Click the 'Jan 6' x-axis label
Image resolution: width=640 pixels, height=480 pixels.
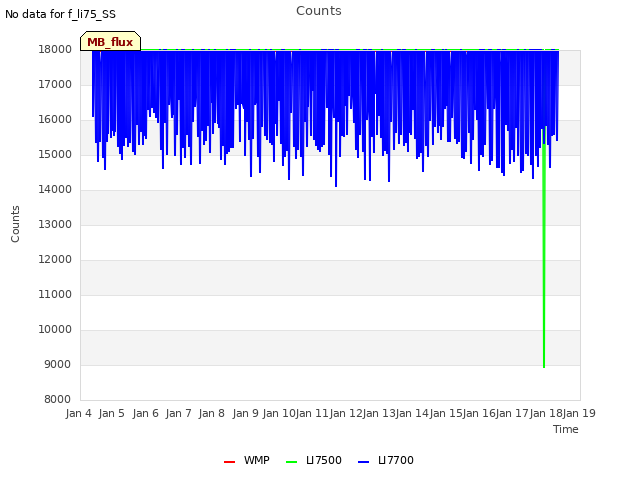pos(145,413)
